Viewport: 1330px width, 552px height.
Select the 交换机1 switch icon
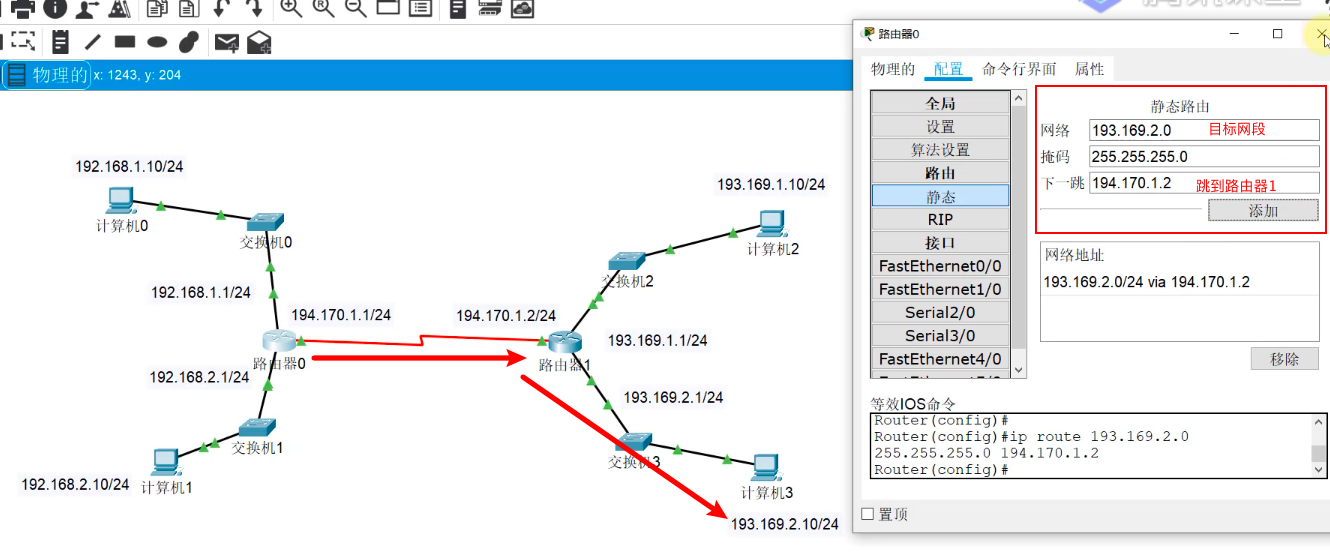point(257,428)
